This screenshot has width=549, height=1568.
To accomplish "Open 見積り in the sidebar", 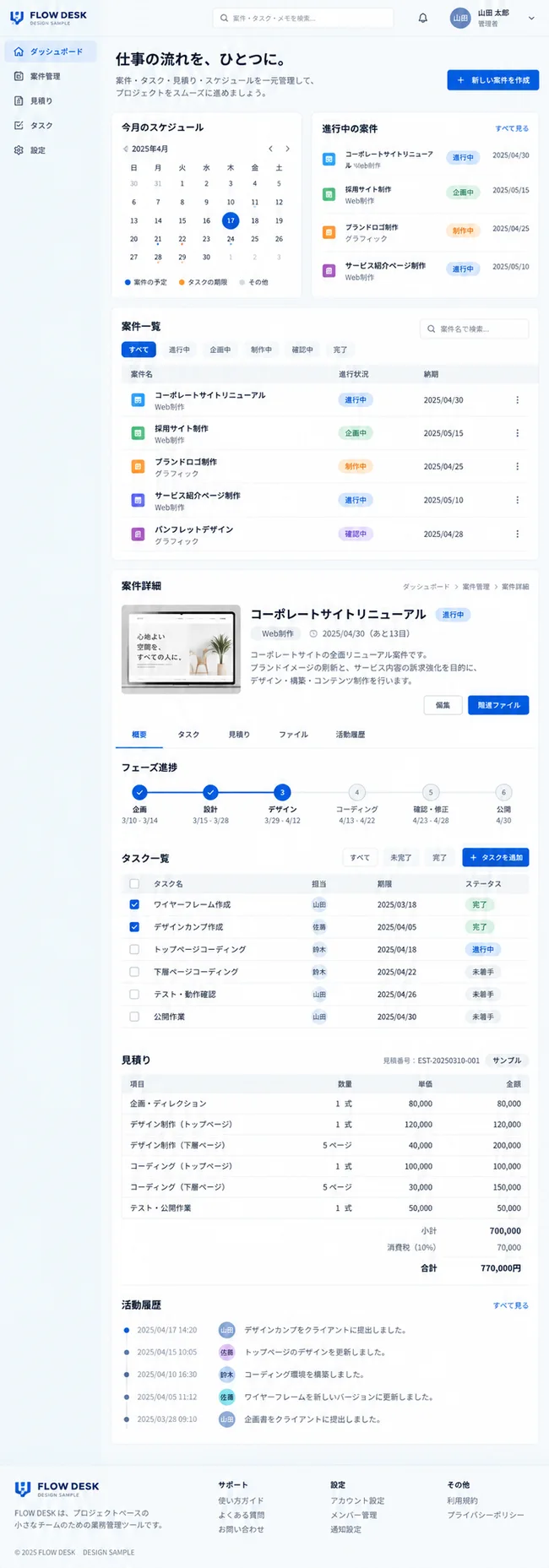I will 50,100.
